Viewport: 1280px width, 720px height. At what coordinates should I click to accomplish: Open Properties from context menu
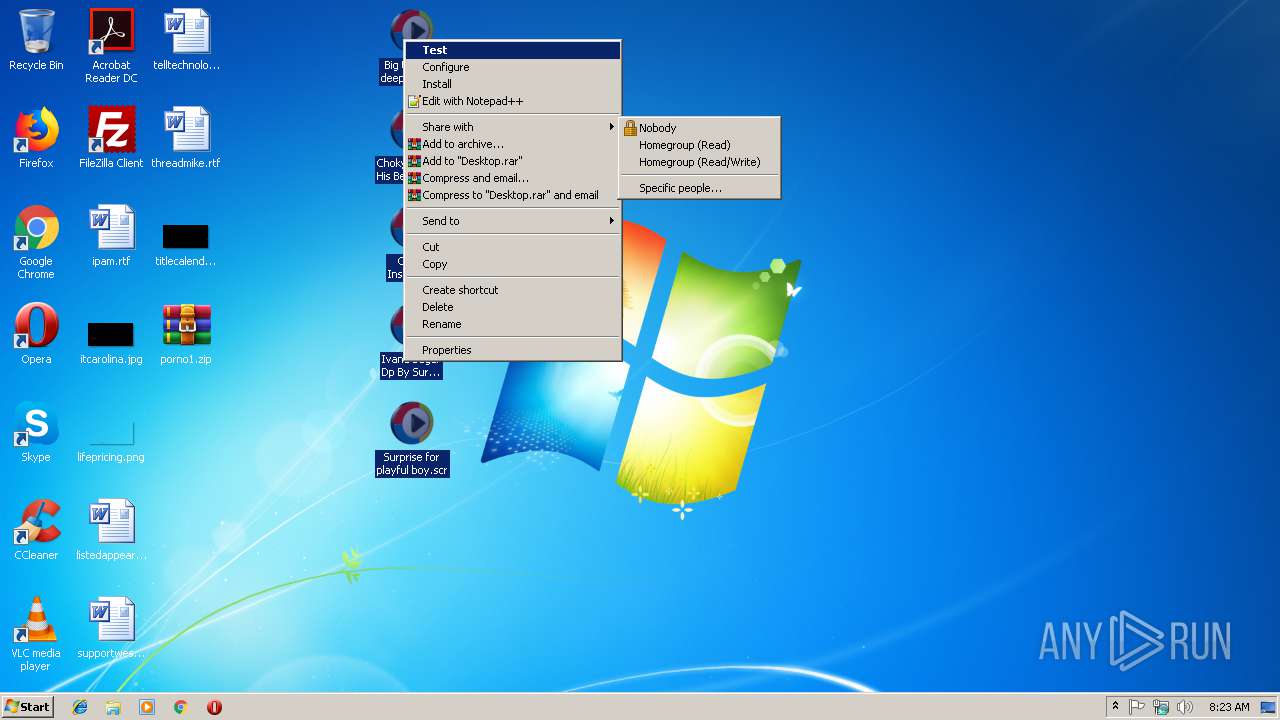[513, 350]
